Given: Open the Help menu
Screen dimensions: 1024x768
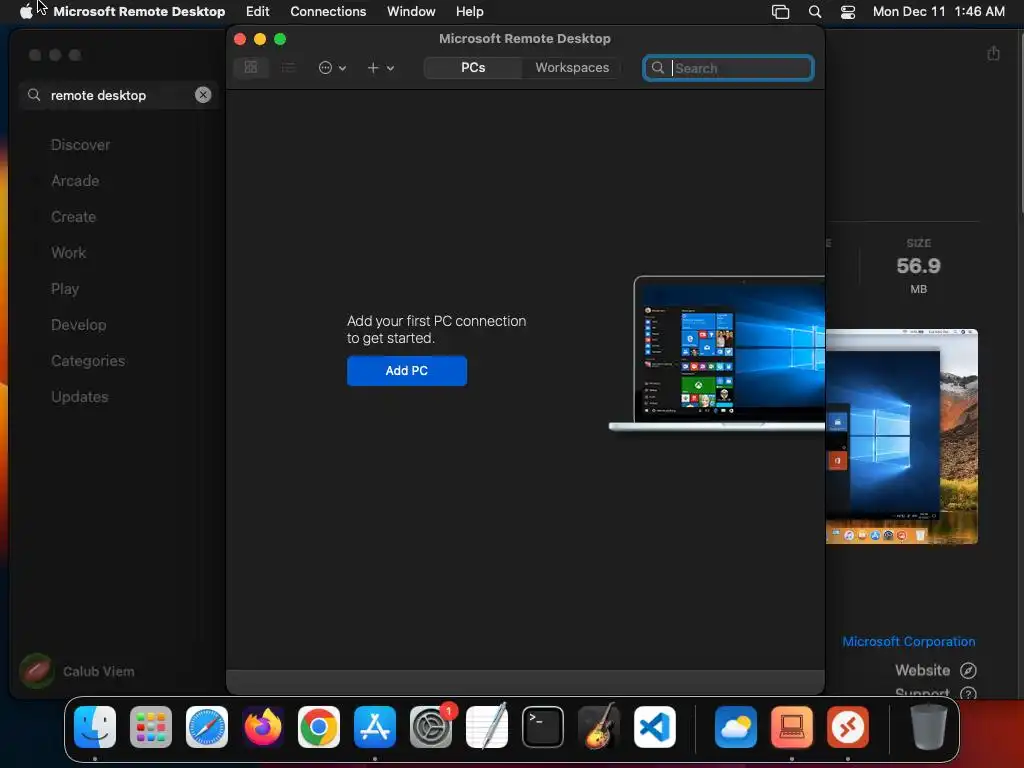Looking at the screenshot, I should (469, 11).
